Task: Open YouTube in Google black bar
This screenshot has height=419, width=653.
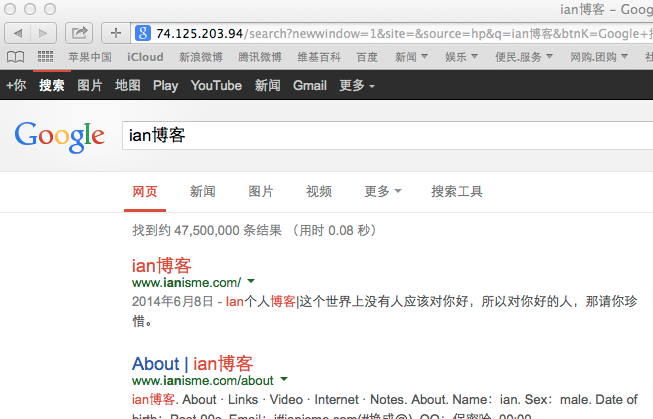Action: click(216, 85)
